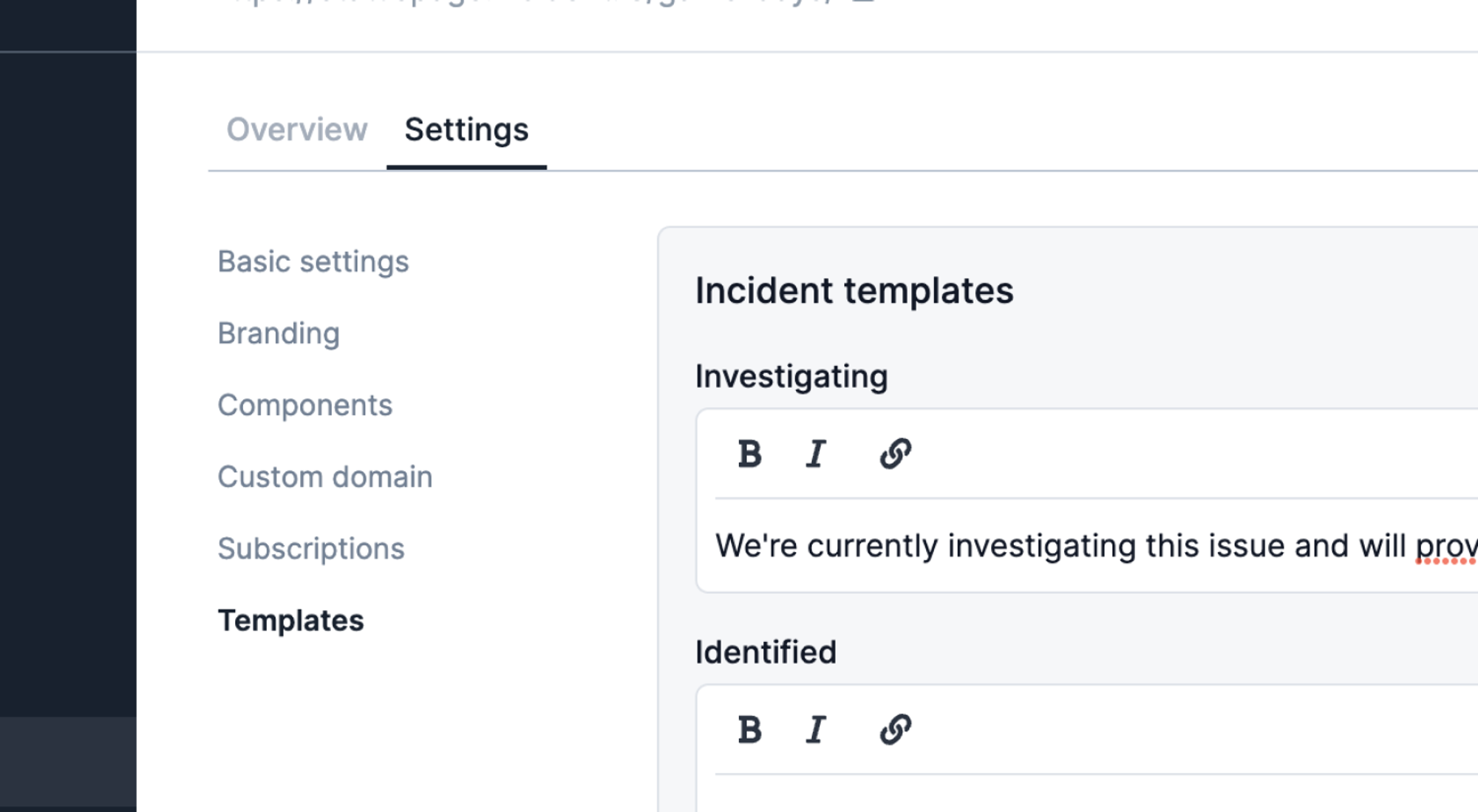Insert link in the Identified editor
Image resolution: width=1478 pixels, height=812 pixels.
click(x=895, y=730)
